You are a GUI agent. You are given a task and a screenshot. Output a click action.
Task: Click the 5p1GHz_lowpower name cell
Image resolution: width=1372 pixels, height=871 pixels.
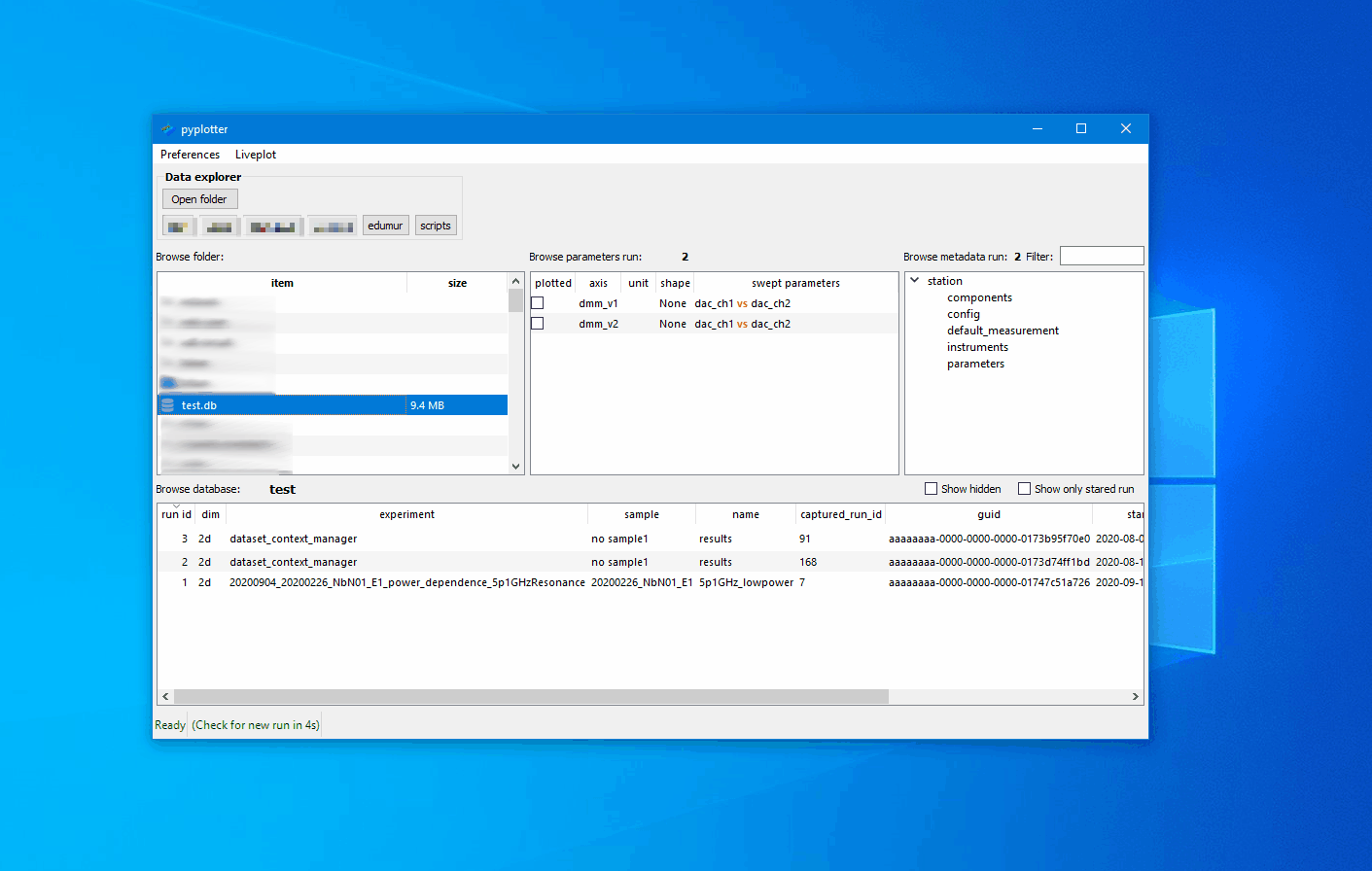[x=746, y=582]
